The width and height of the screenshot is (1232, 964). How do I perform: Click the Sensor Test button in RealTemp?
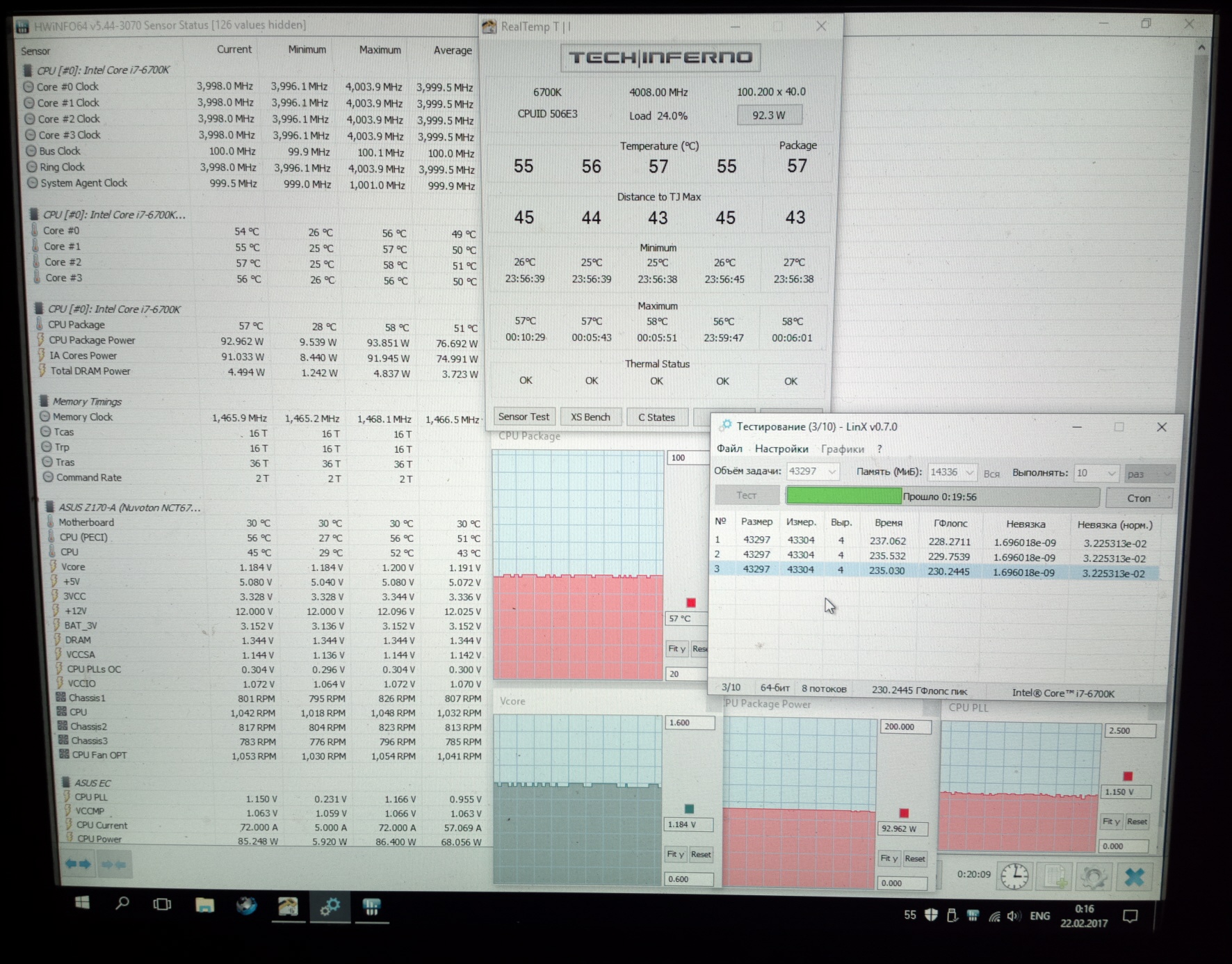524,417
